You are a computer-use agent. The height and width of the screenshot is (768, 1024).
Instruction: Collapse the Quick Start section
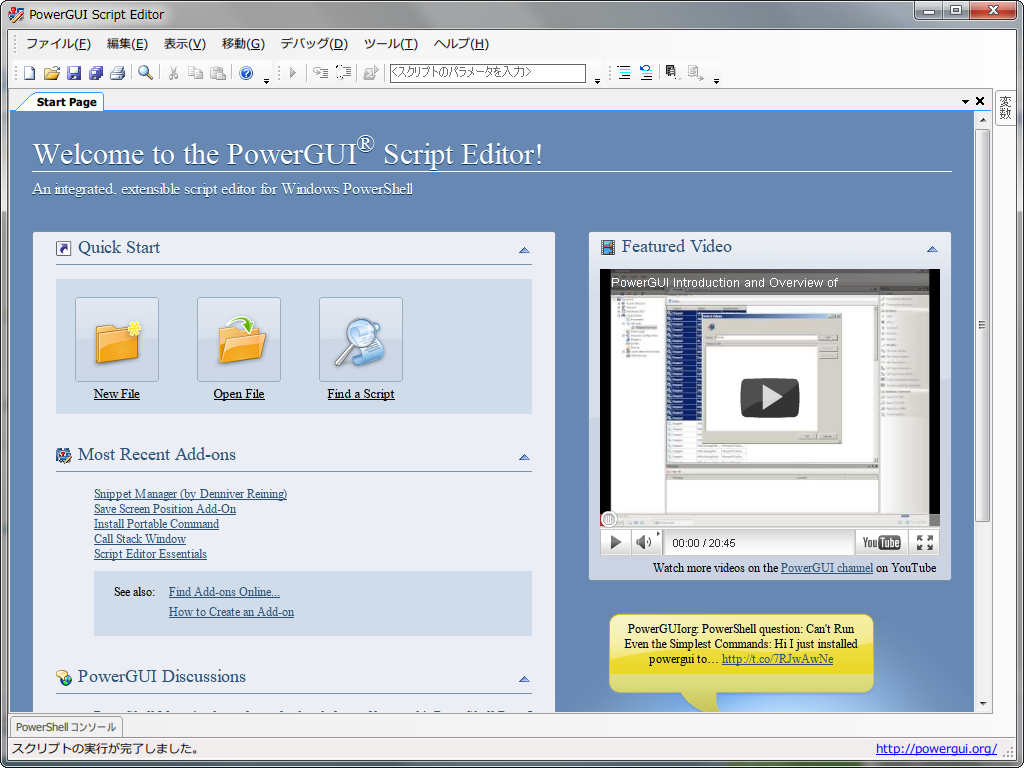524,250
